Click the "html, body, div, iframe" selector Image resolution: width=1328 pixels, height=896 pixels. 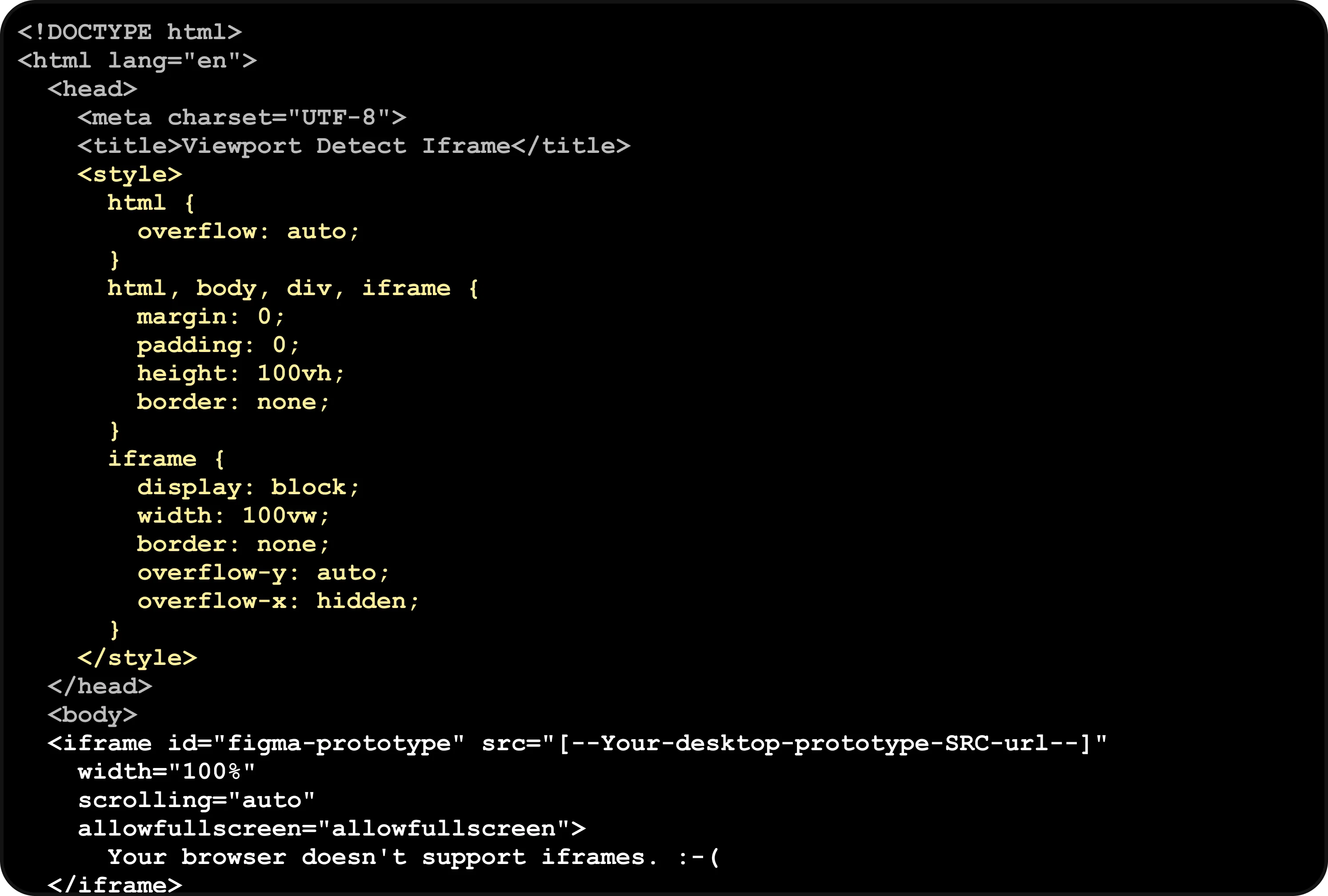point(279,288)
